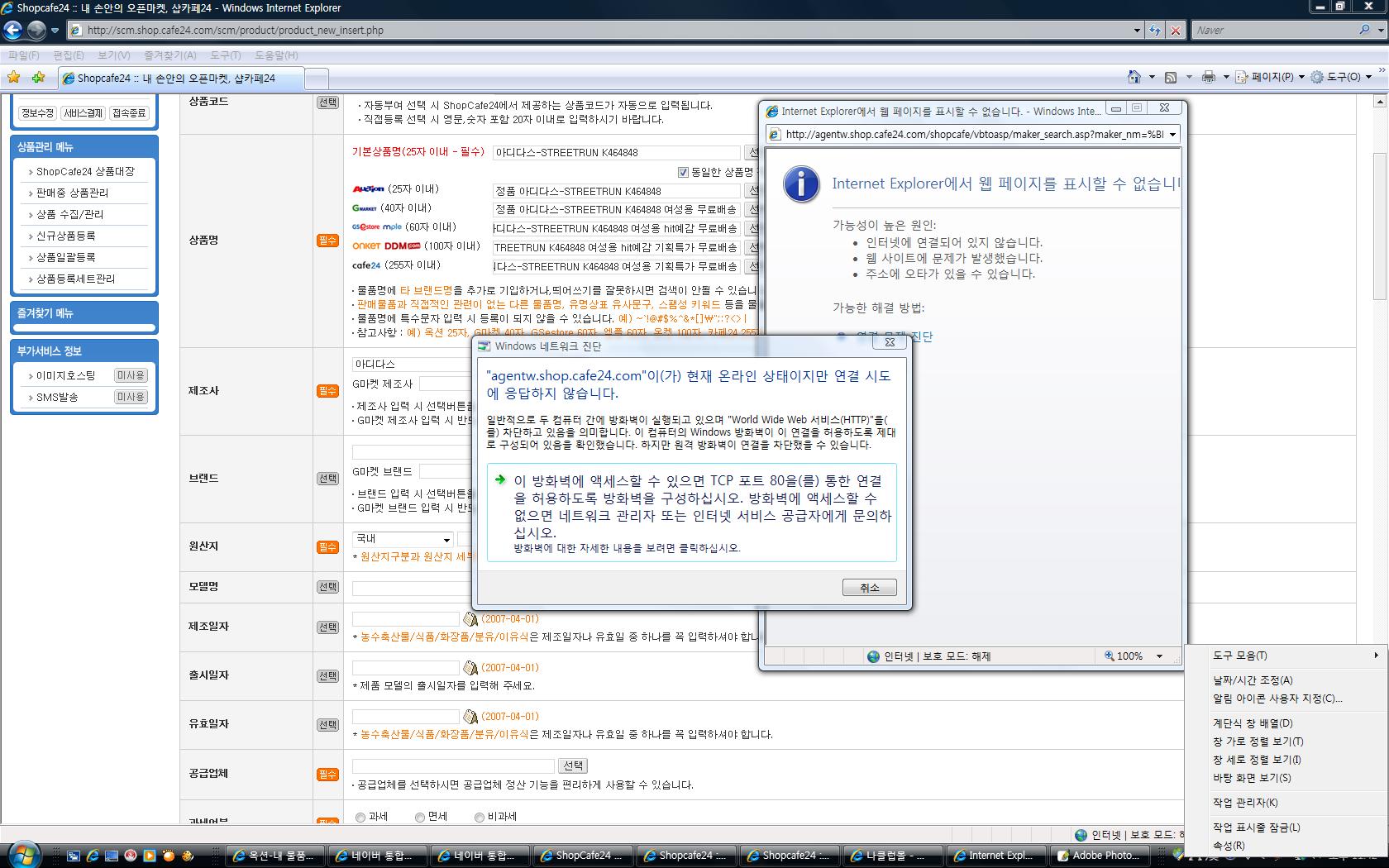Click the RSS feeds icon
The image size is (1389, 868).
point(1171,78)
